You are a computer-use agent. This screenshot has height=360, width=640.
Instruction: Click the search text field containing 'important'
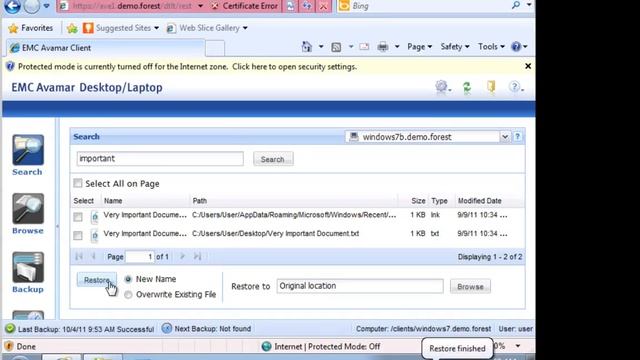(x=160, y=159)
